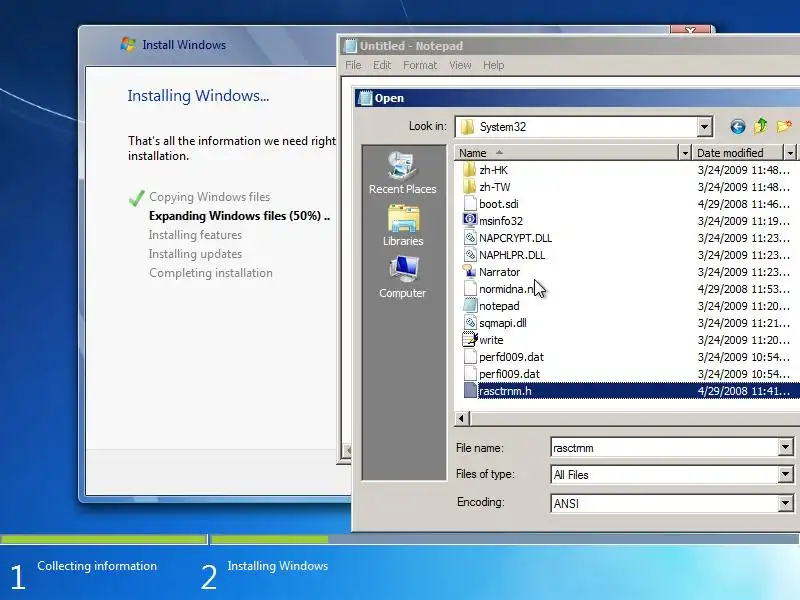The width and height of the screenshot is (800, 600).
Task: Click the date 4/29/2008 11:53 for normidna
Action: 743,289
